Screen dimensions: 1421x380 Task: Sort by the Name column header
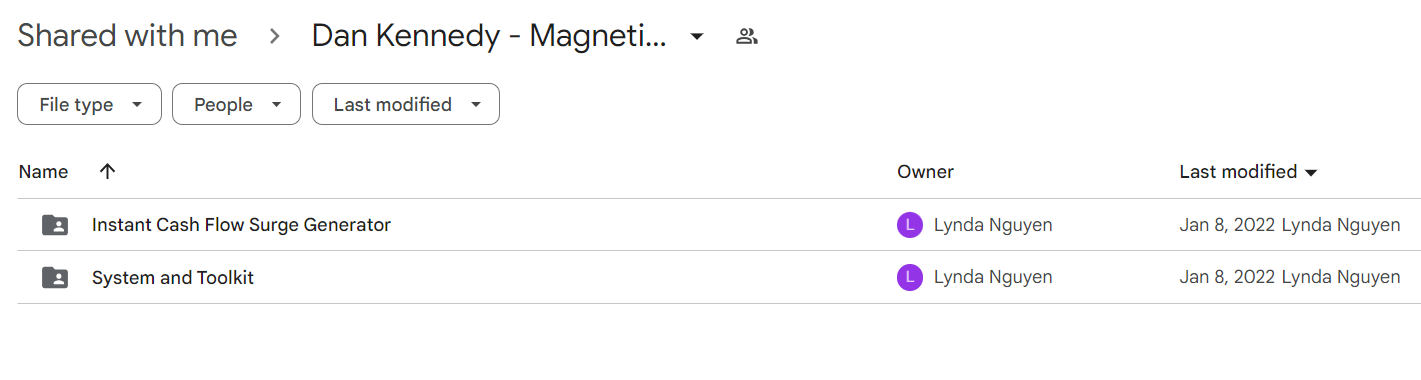click(44, 172)
